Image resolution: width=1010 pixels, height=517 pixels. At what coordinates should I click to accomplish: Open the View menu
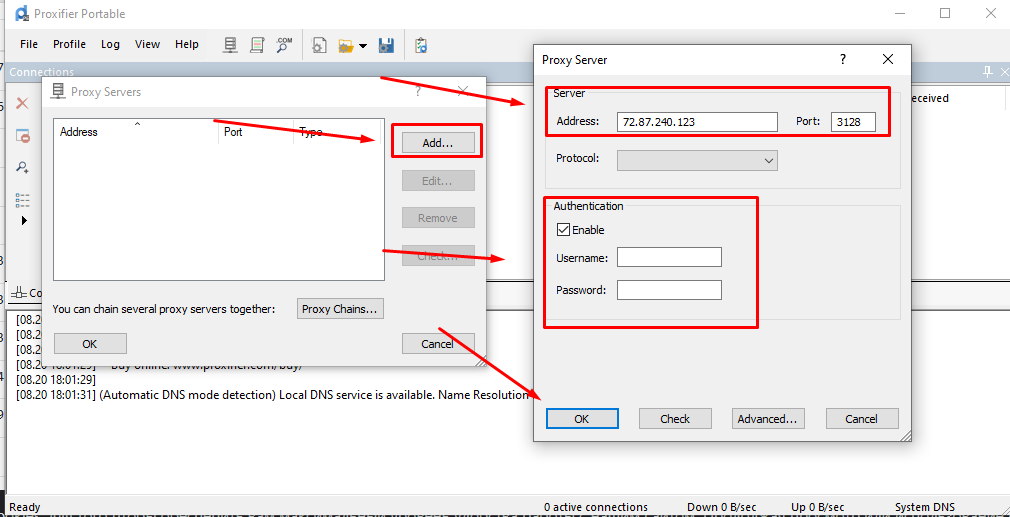point(148,44)
